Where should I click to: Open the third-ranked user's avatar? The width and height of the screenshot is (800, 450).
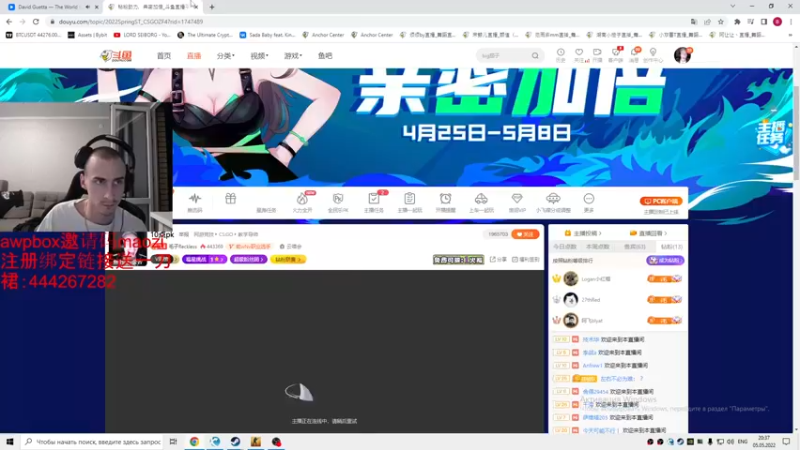click(x=570, y=320)
